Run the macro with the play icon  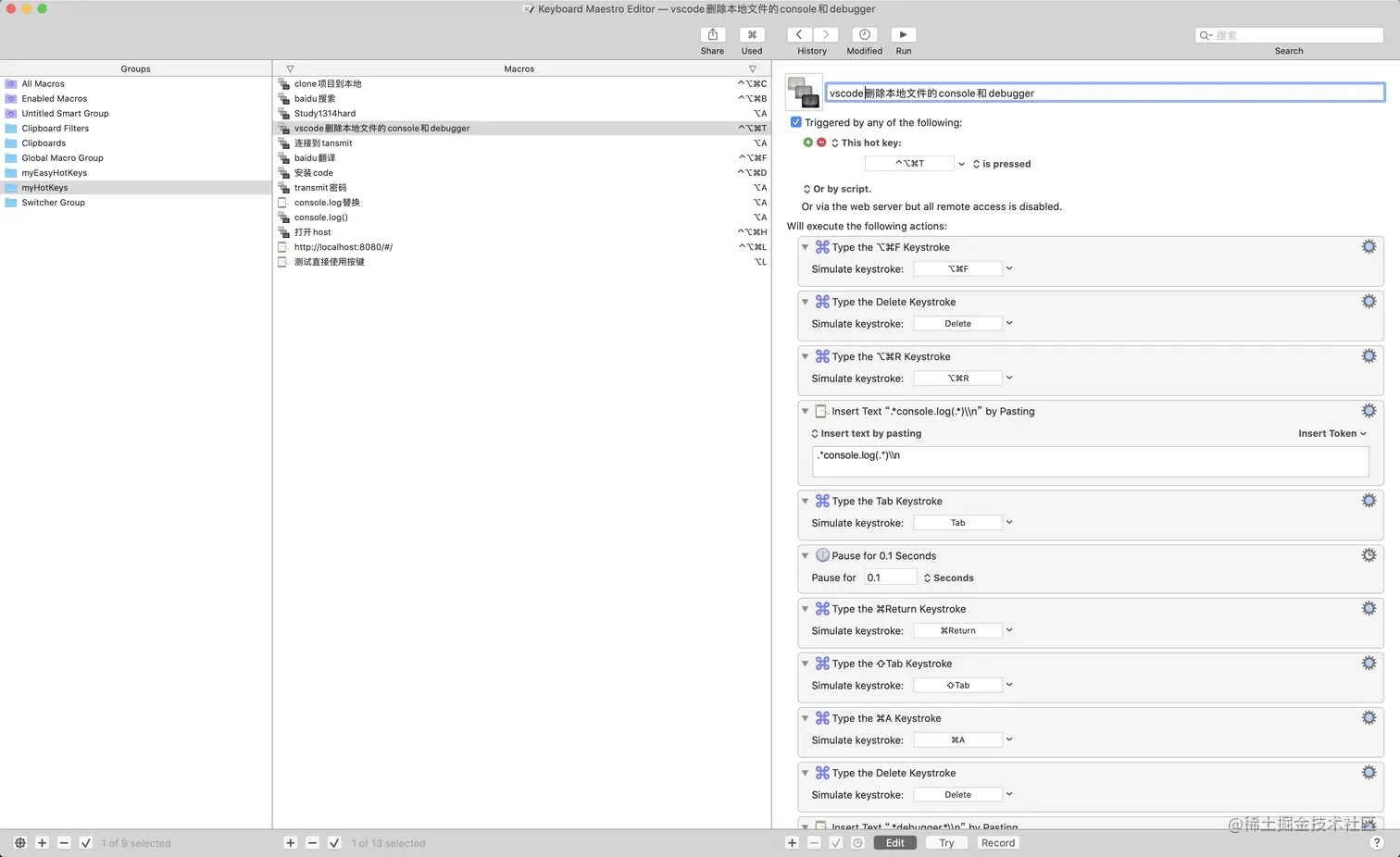coord(903,34)
